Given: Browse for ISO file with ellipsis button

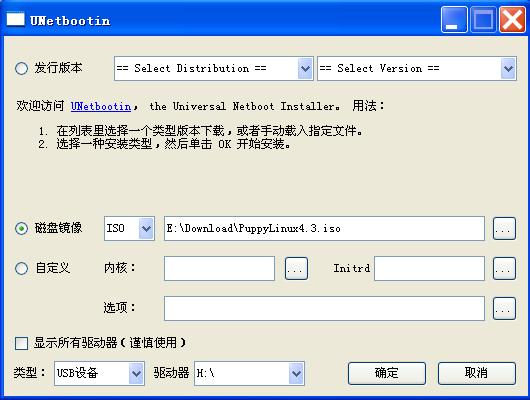Looking at the screenshot, I should (504, 229).
